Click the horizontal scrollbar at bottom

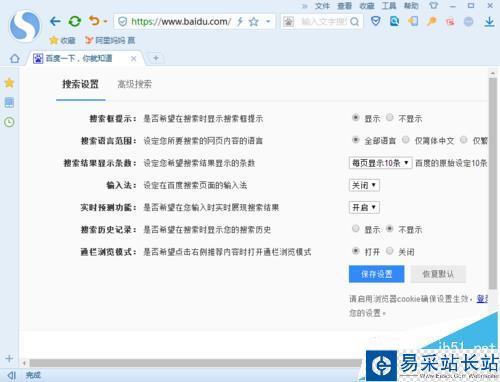coord(195,363)
